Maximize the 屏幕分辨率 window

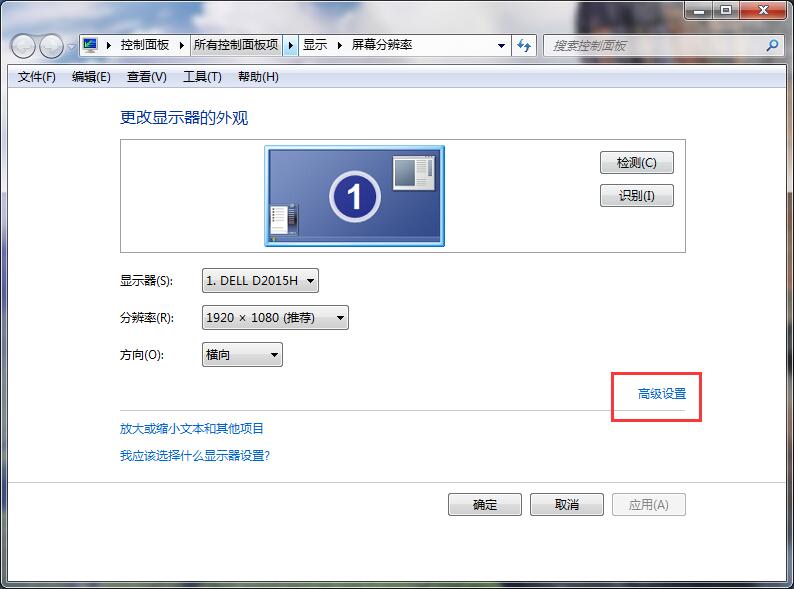pyautogui.click(x=726, y=10)
